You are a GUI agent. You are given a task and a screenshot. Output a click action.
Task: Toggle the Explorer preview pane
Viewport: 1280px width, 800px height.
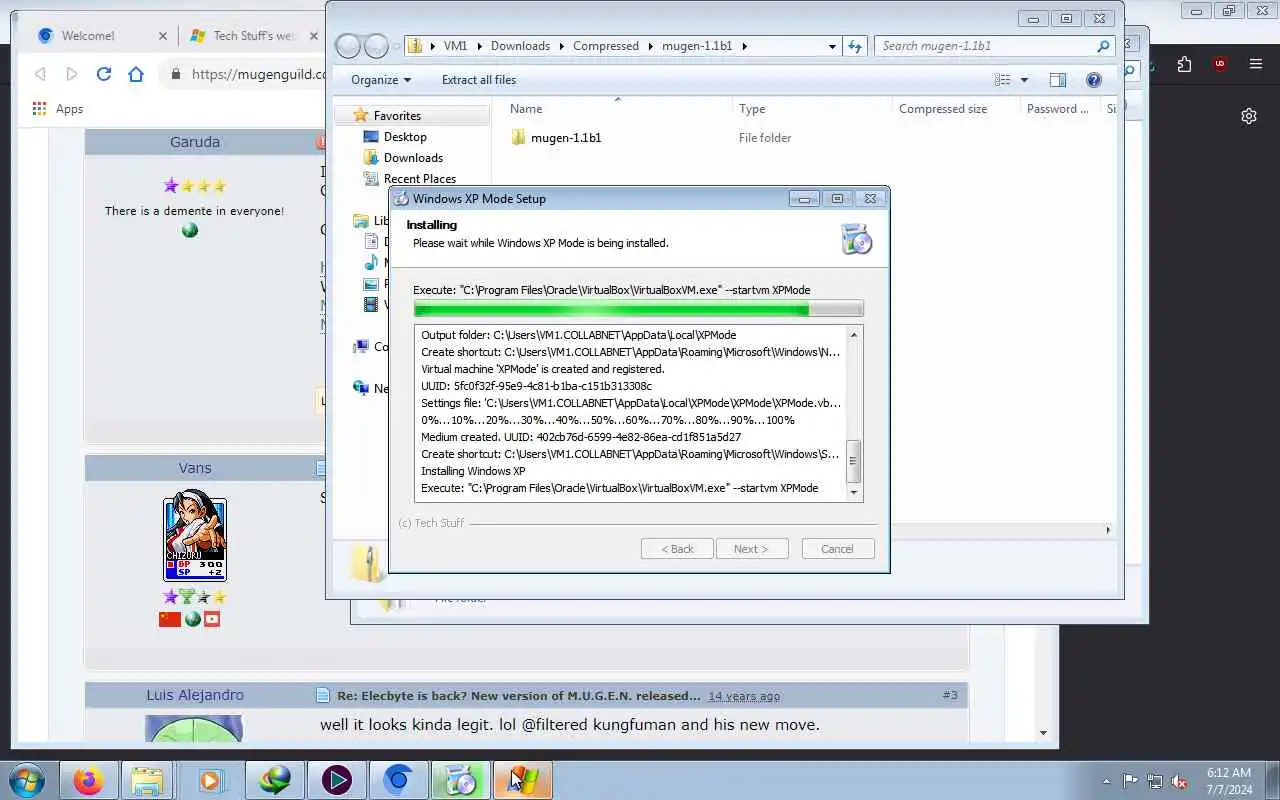tap(1058, 80)
